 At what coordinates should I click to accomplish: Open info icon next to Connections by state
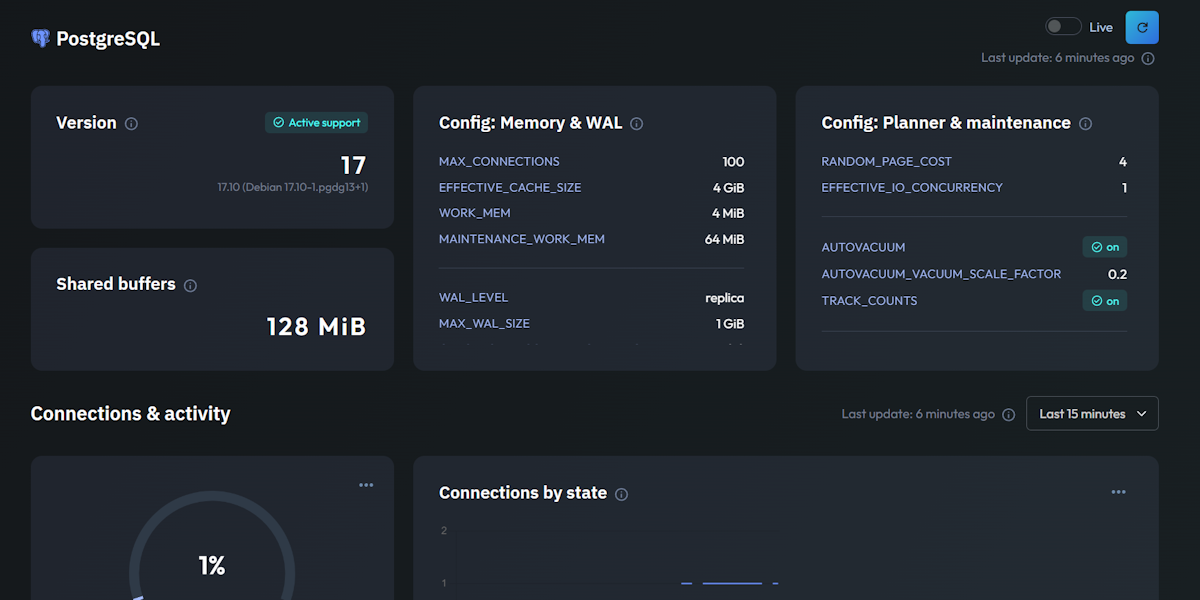(622, 494)
